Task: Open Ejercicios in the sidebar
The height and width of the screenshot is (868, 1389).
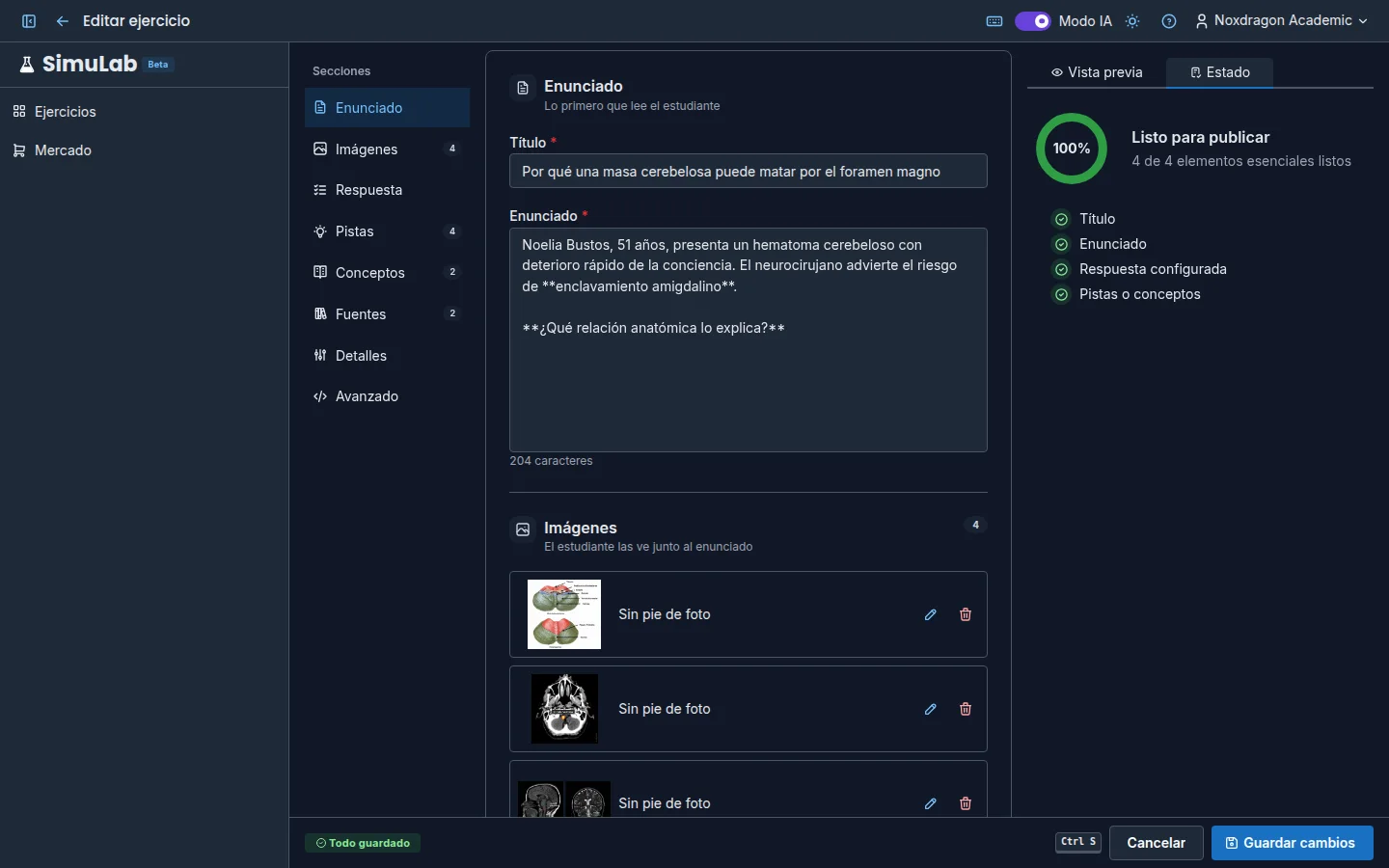Action: tap(145, 112)
